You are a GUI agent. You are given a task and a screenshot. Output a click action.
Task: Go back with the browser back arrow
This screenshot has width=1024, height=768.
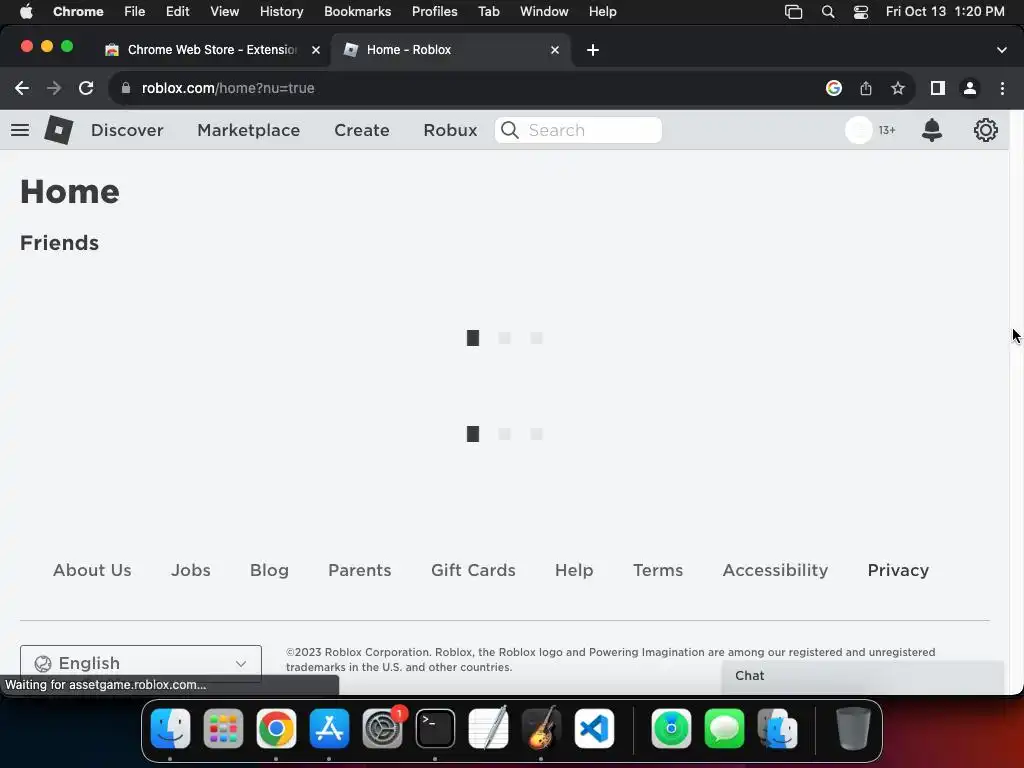click(22, 88)
